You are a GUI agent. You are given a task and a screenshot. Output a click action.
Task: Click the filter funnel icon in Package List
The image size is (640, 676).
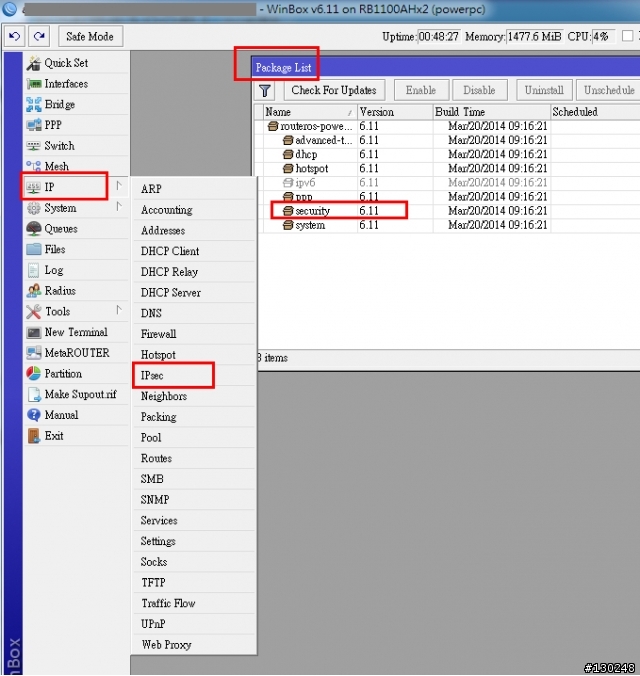(265, 91)
